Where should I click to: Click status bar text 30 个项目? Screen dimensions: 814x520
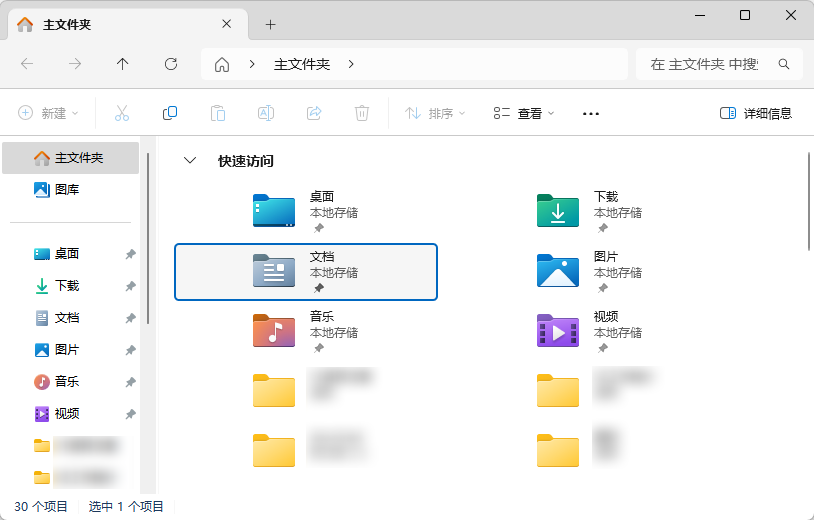[x=40, y=507]
